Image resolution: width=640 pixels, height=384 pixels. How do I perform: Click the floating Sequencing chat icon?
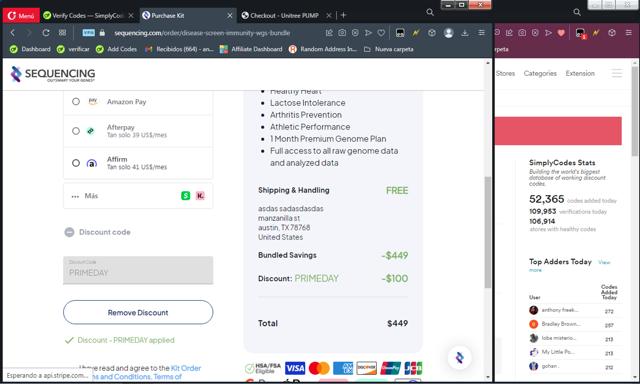[x=460, y=358]
